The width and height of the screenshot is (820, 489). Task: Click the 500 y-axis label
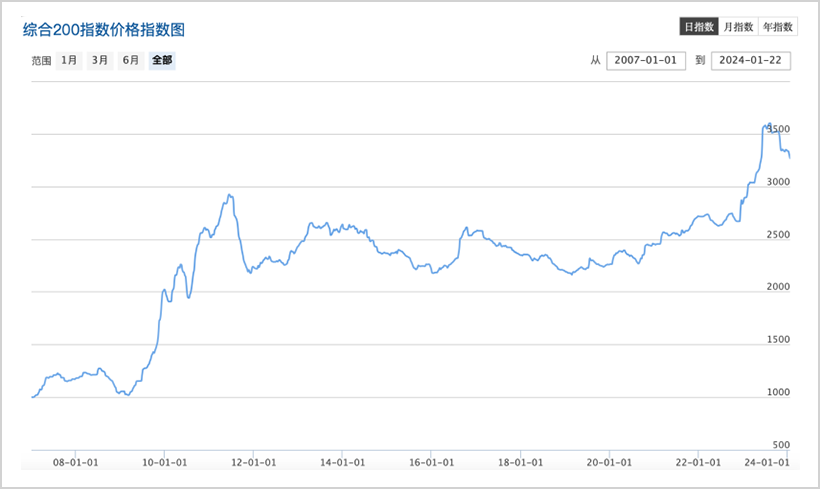(x=781, y=445)
